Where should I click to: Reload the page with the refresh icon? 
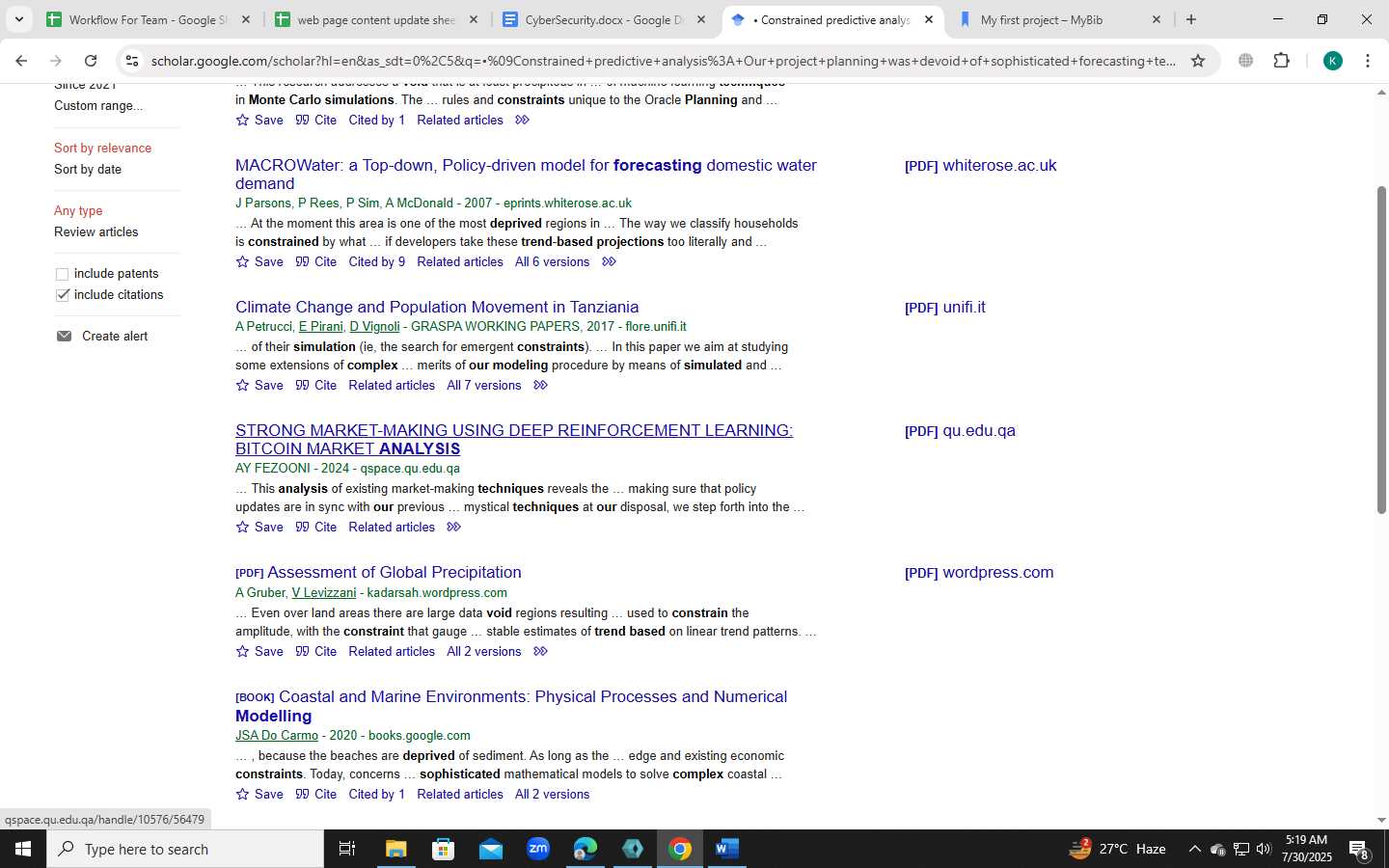91,61
